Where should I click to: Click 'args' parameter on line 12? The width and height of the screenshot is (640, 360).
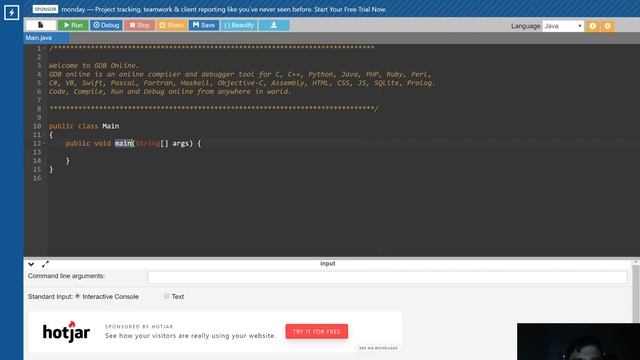point(180,143)
